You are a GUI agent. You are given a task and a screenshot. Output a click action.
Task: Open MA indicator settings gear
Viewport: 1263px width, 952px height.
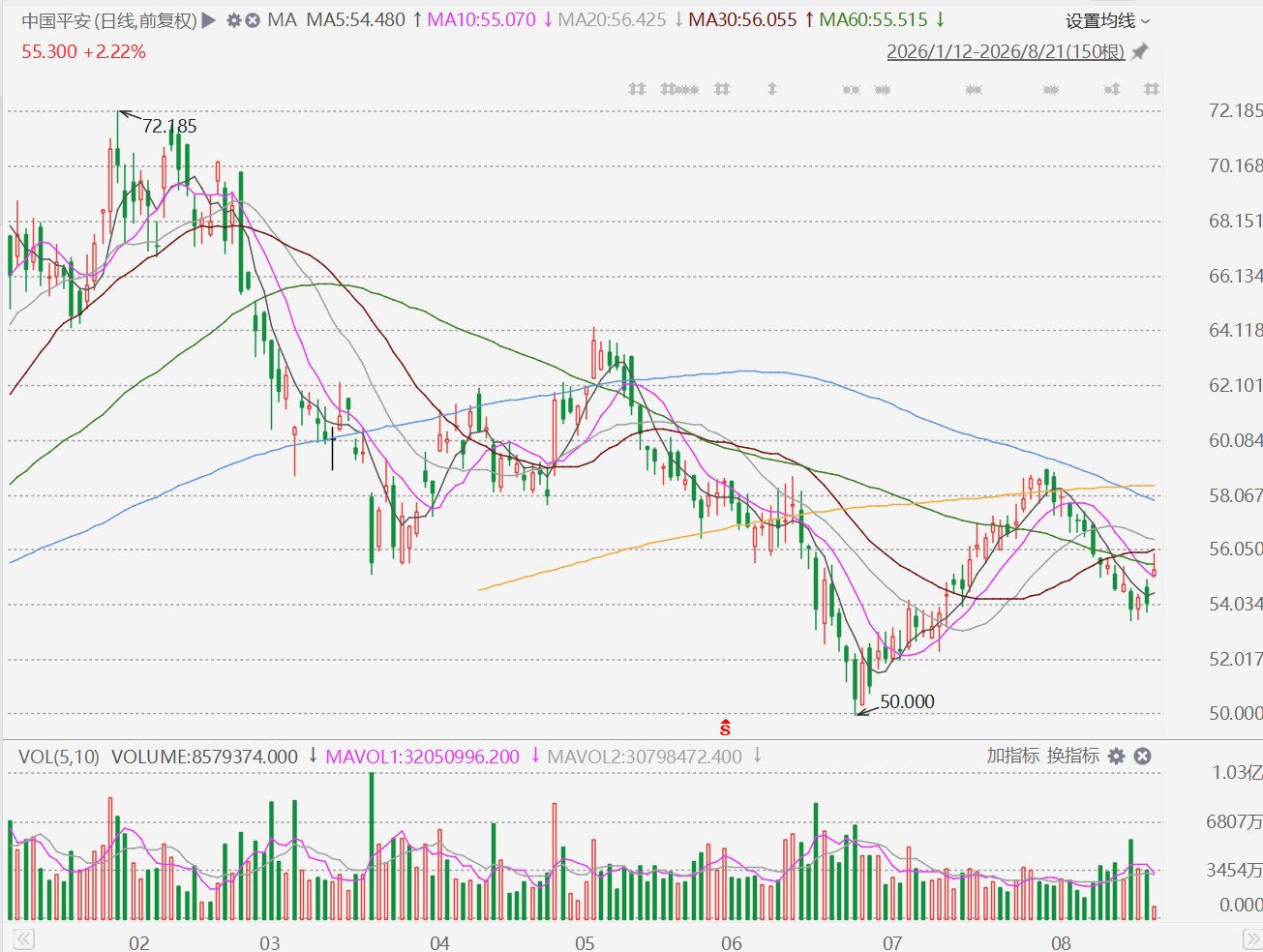(234, 20)
